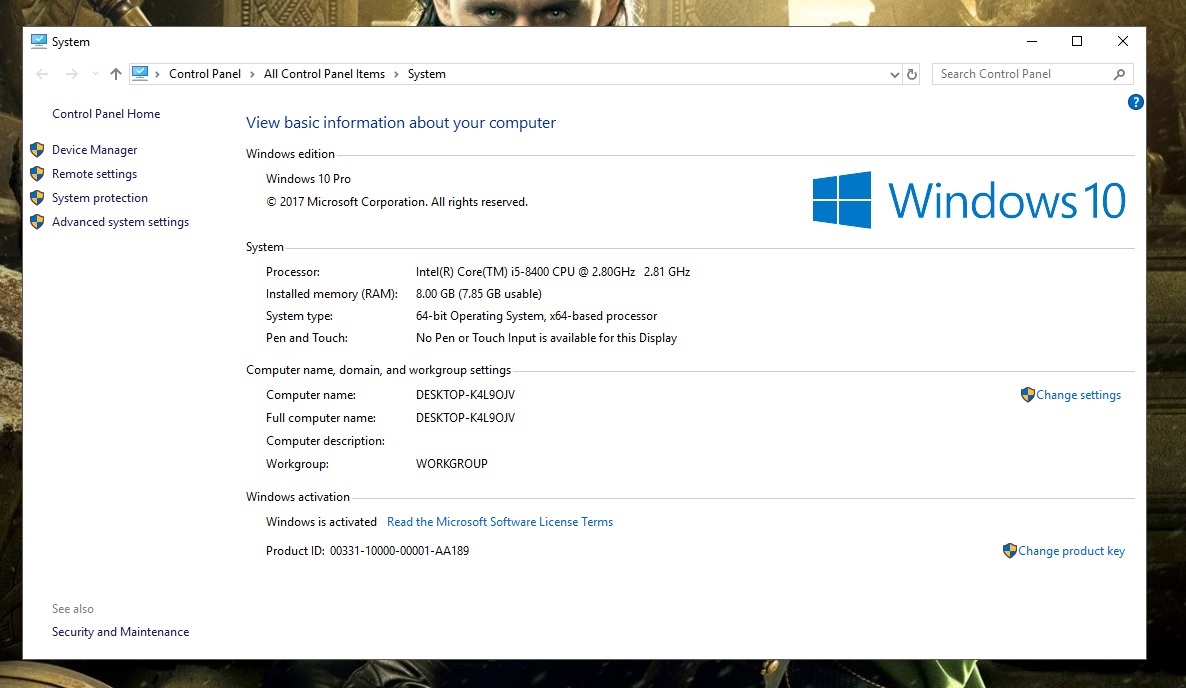Go up one level with the up arrow
Viewport: 1186px width, 688px height.
(x=116, y=74)
